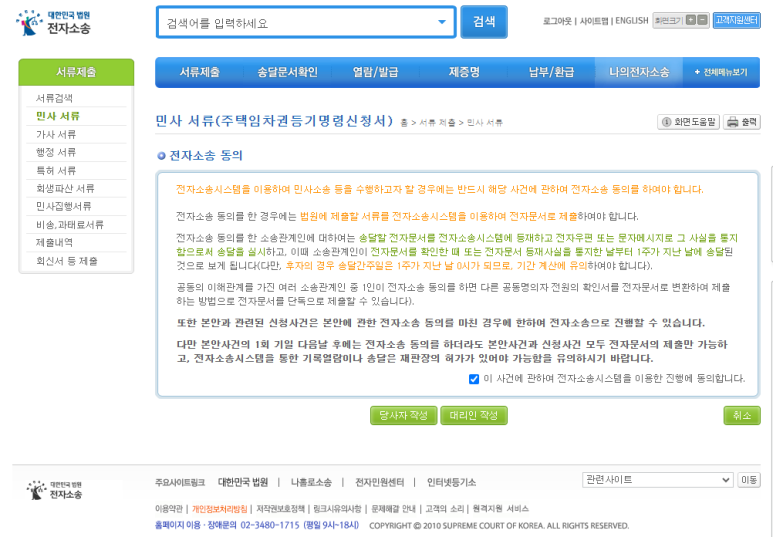The image size is (773, 537).
Task: Open 전자민원센터 footer link
Action: coord(380,482)
